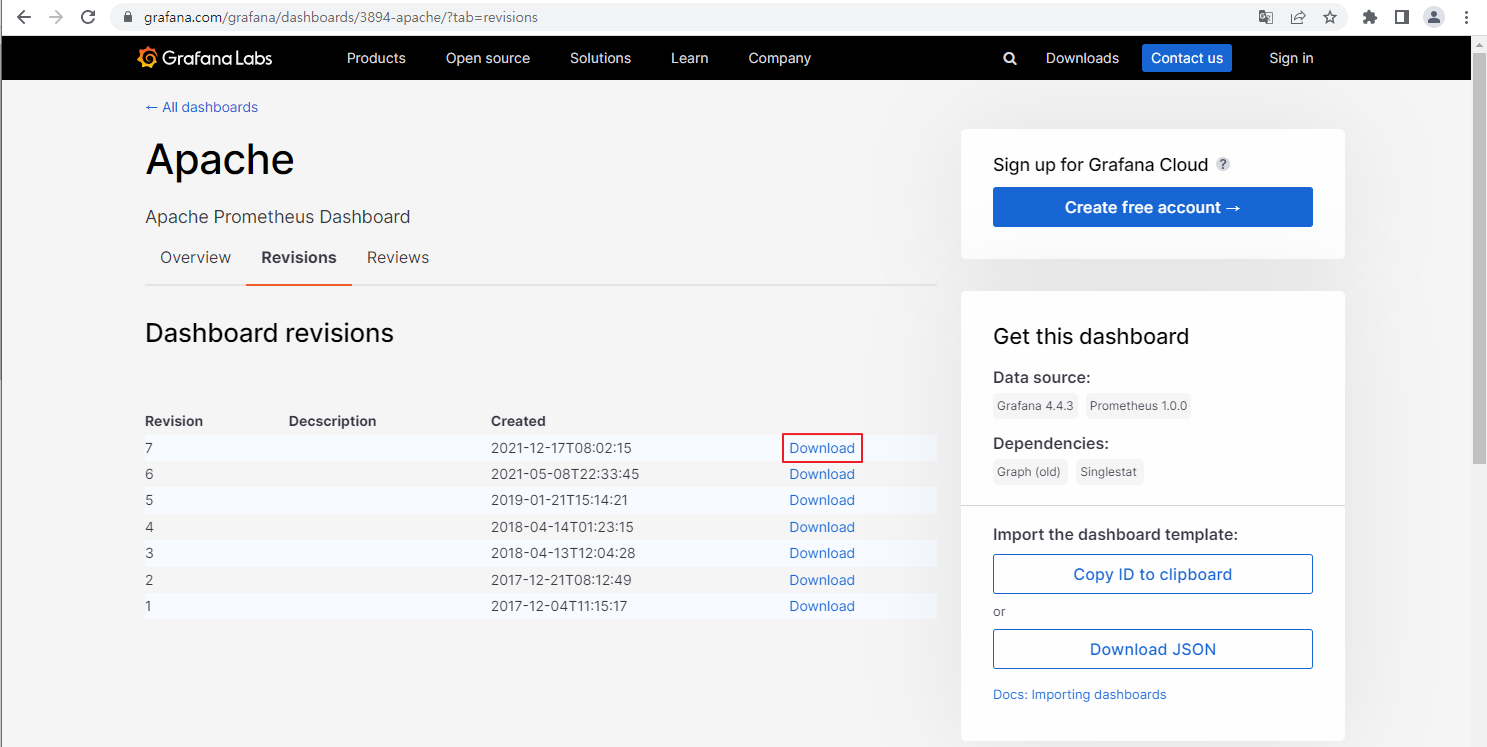This screenshot has height=747, width=1487.
Task: Click the Apache page title
Action: click(x=220, y=160)
